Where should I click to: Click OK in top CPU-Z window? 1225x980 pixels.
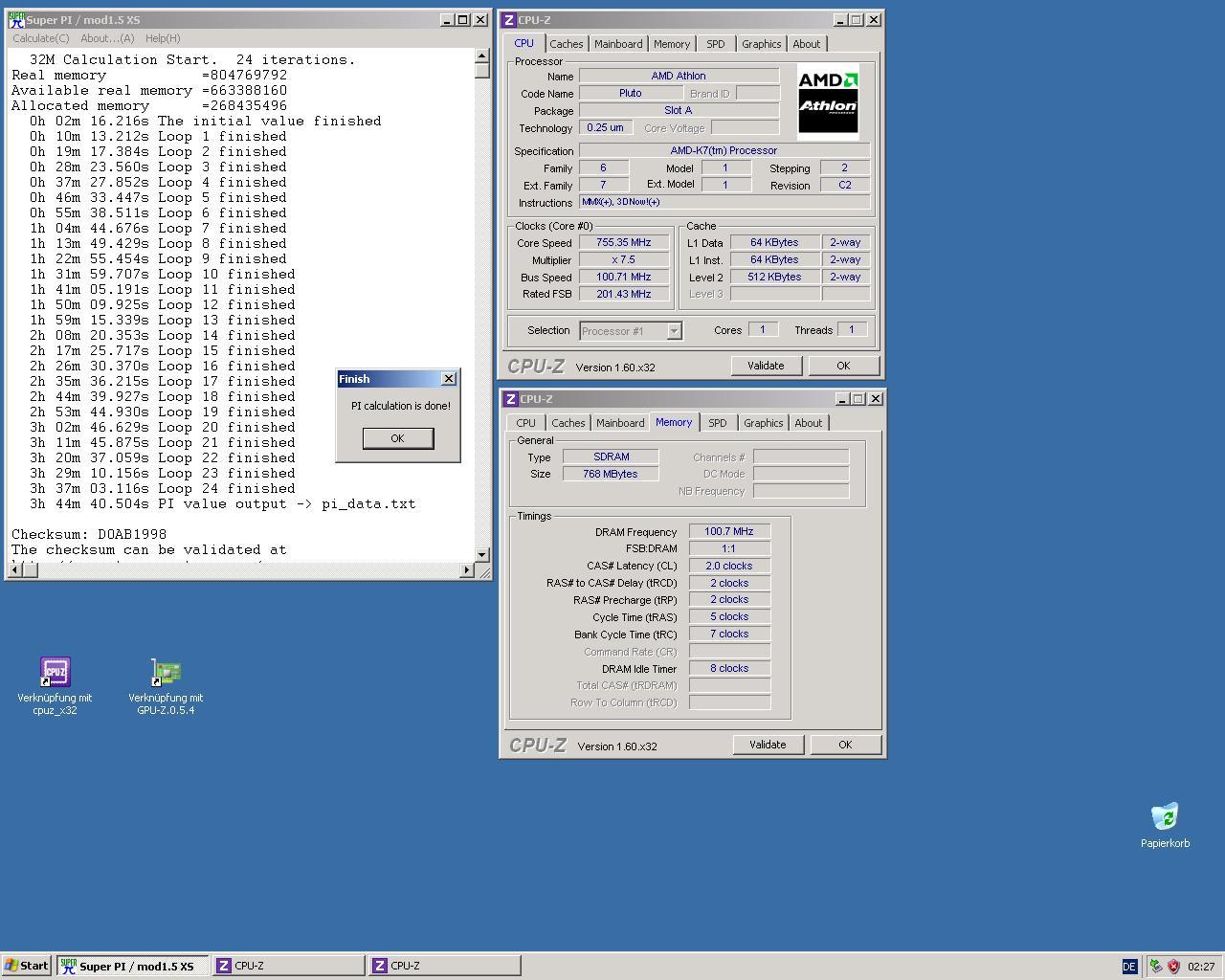843,366
